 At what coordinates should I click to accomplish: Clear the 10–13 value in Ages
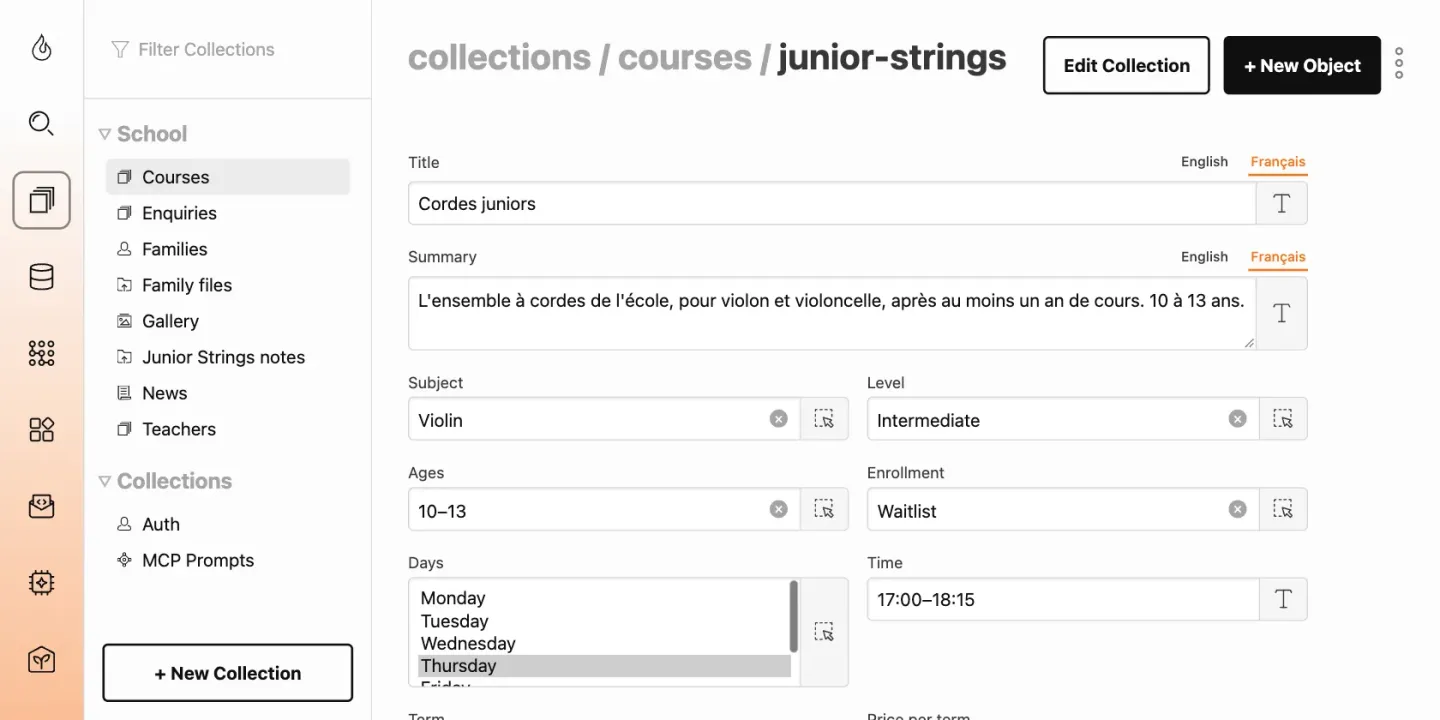779,509
